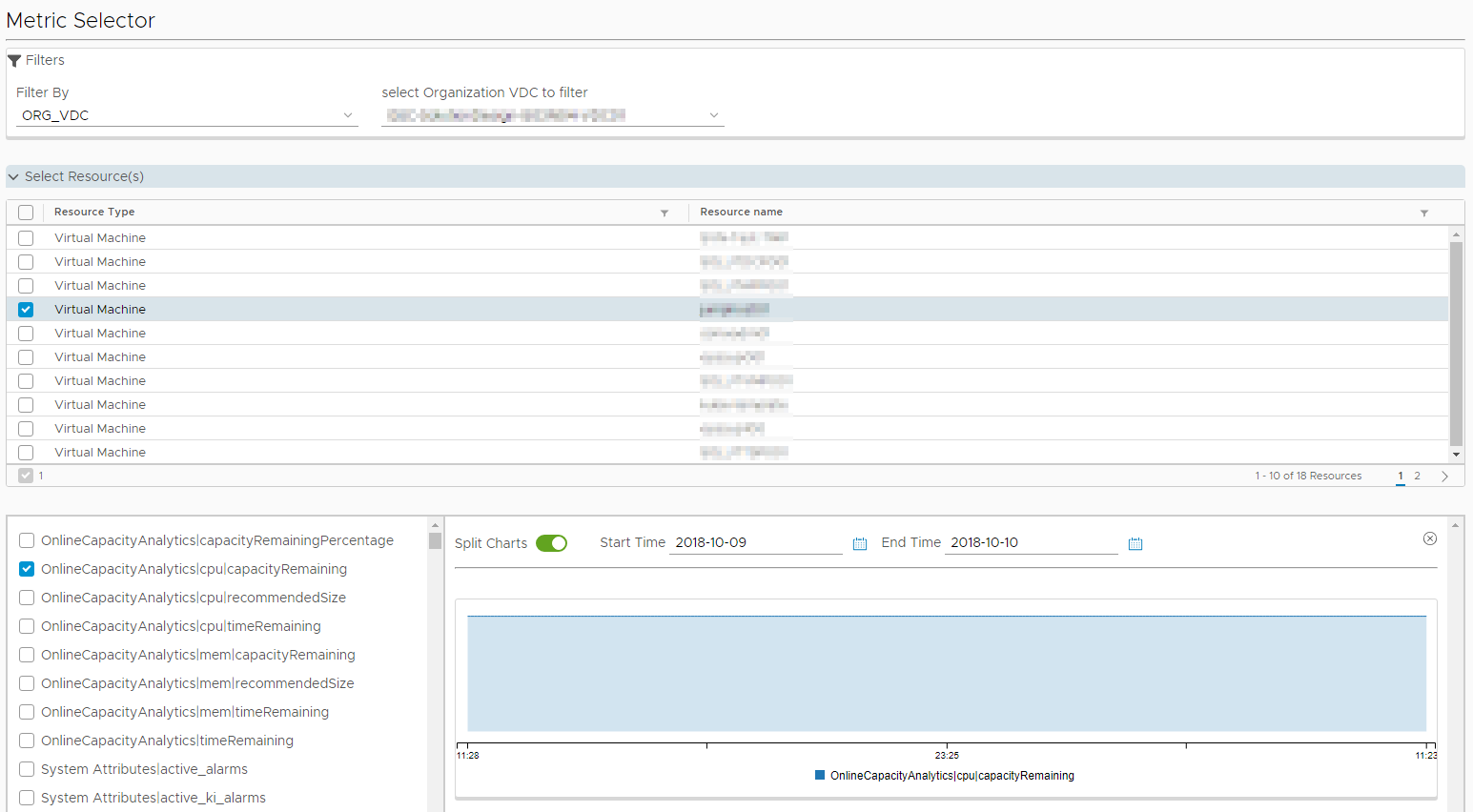Click the OnlineCapacityAnalytics|cpu|capacityRemaining legend label
This screenshot has height=812, width=1473.
[952, 776]
